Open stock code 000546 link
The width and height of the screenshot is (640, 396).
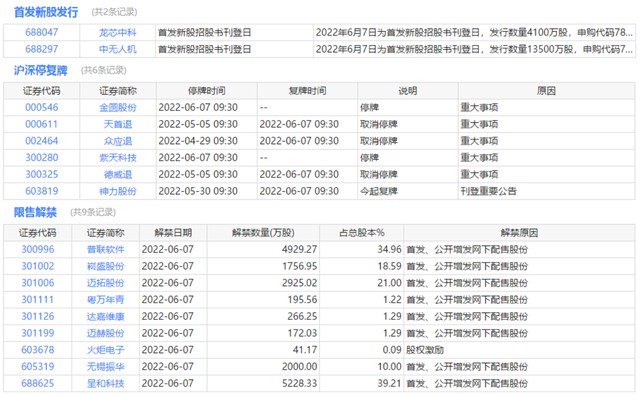[42, 107]
